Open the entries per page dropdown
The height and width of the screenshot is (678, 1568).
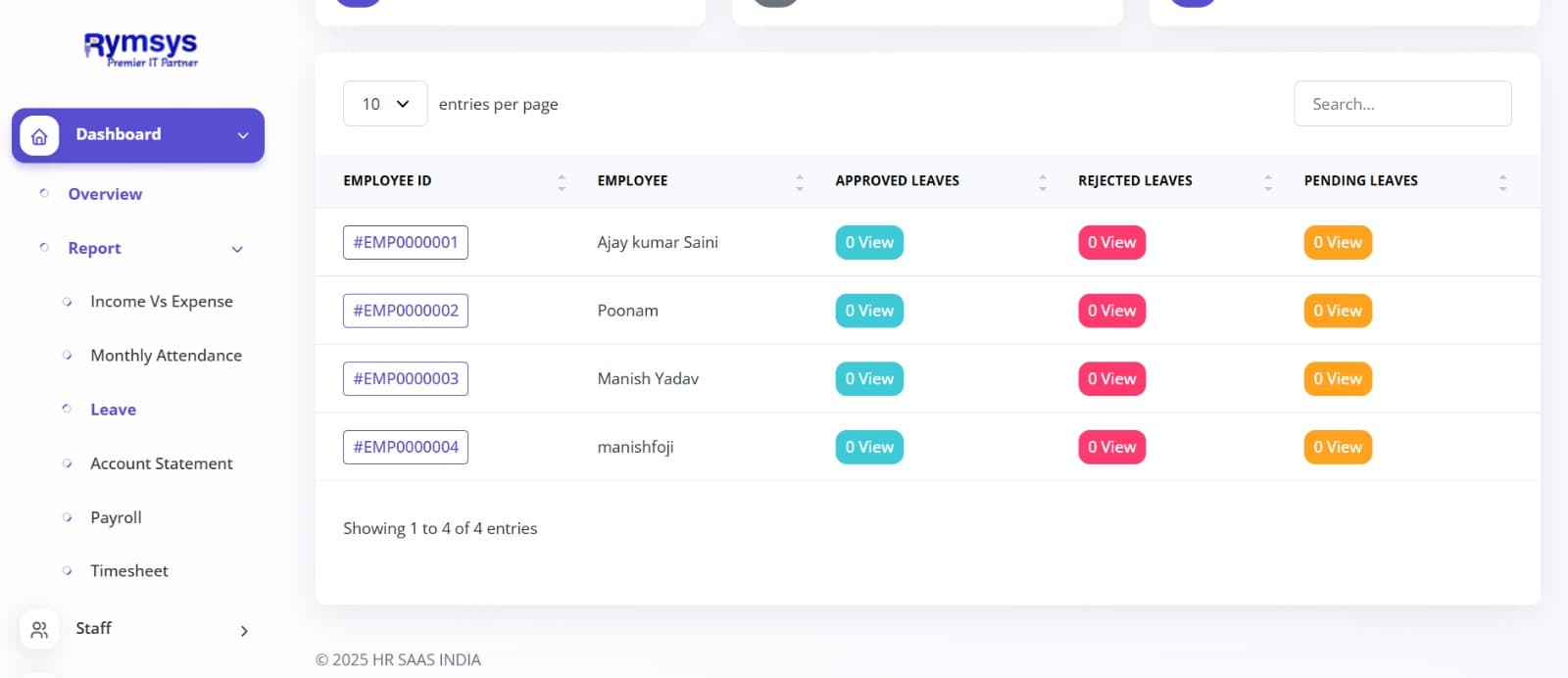click(x=385, y=104)
